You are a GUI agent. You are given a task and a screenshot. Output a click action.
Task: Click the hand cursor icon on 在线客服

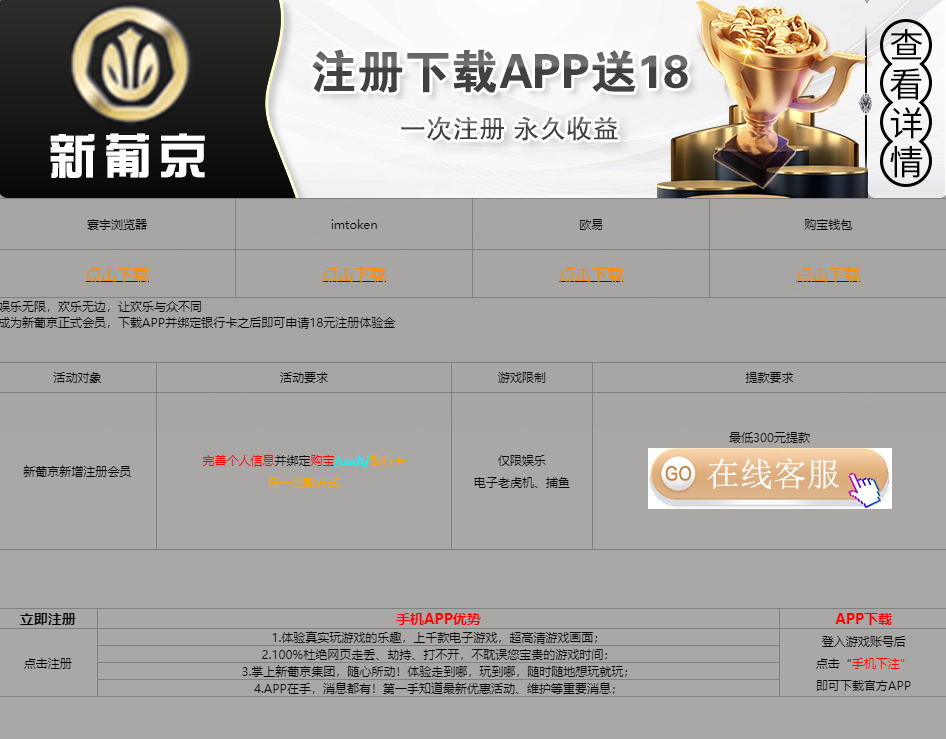tap(865, 489)
